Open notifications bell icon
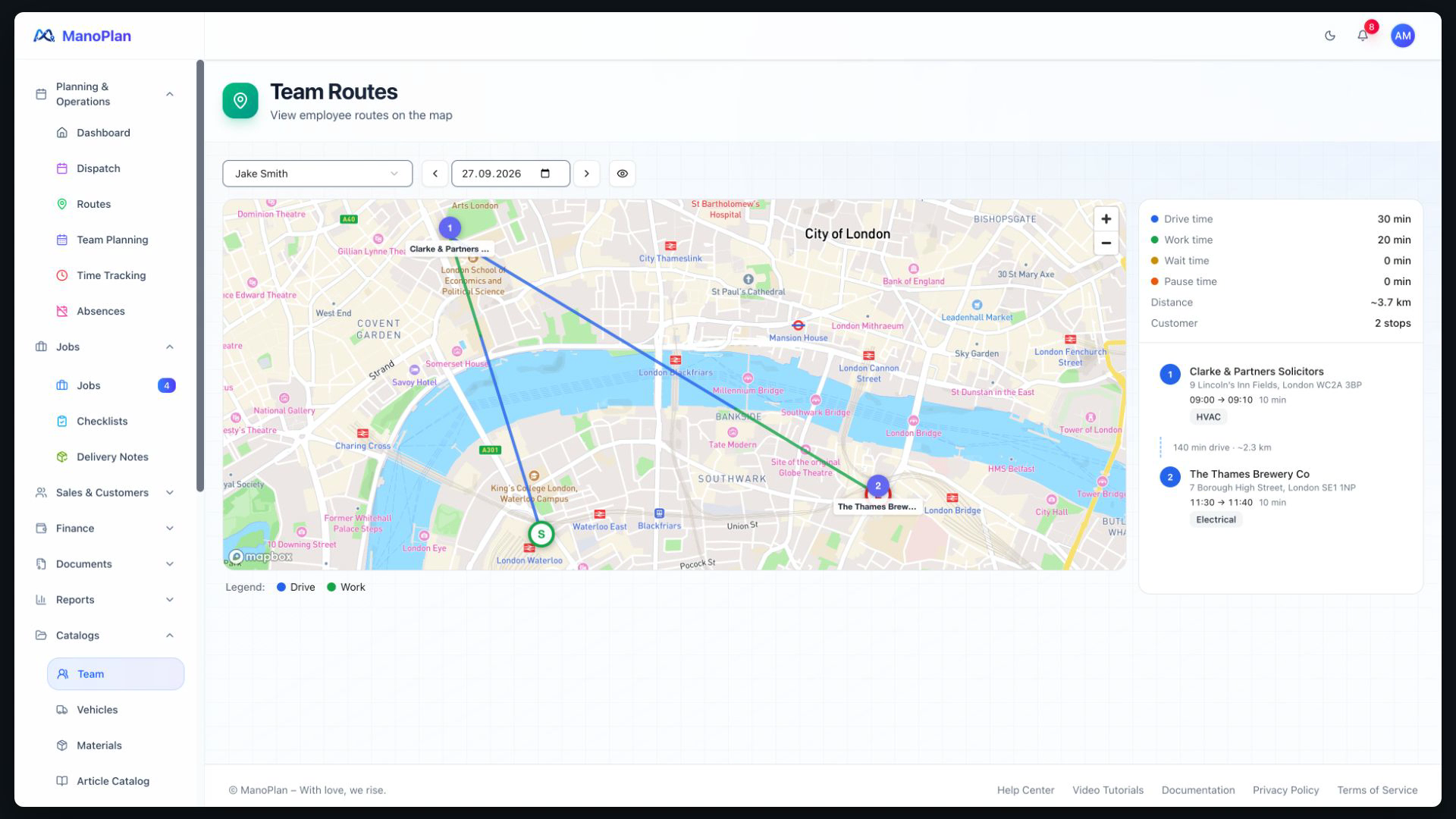 (1363, 36)
